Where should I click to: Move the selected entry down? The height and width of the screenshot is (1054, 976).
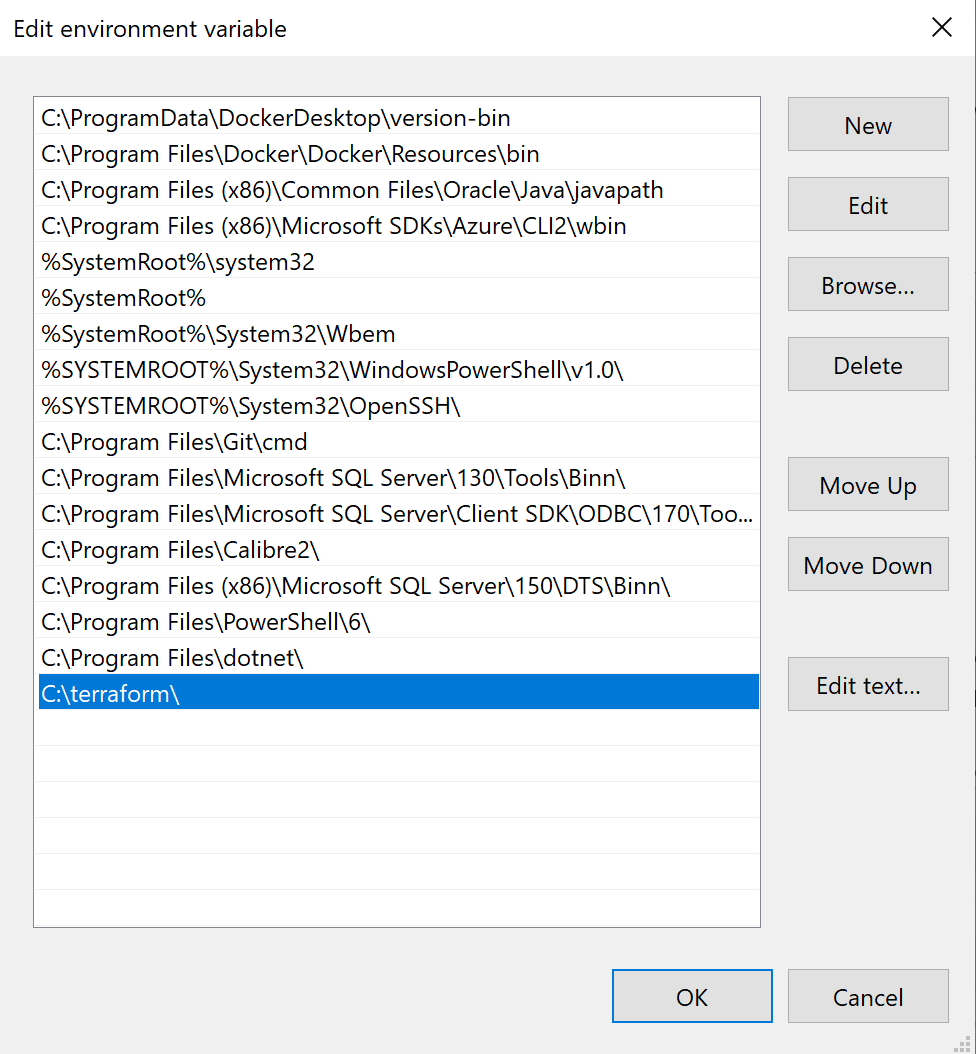pyautogui.click(x=867, y=564)
